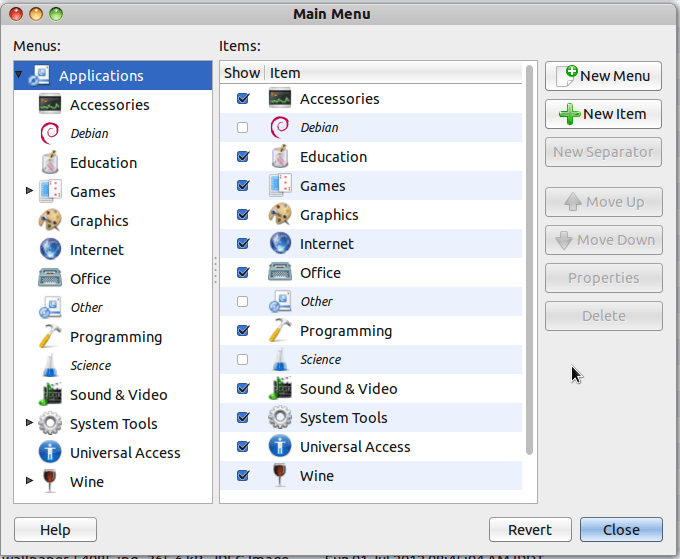Enable the Science show checkbox
The height and width of the screenshot is (559, 680).
(x=242, y=360)
